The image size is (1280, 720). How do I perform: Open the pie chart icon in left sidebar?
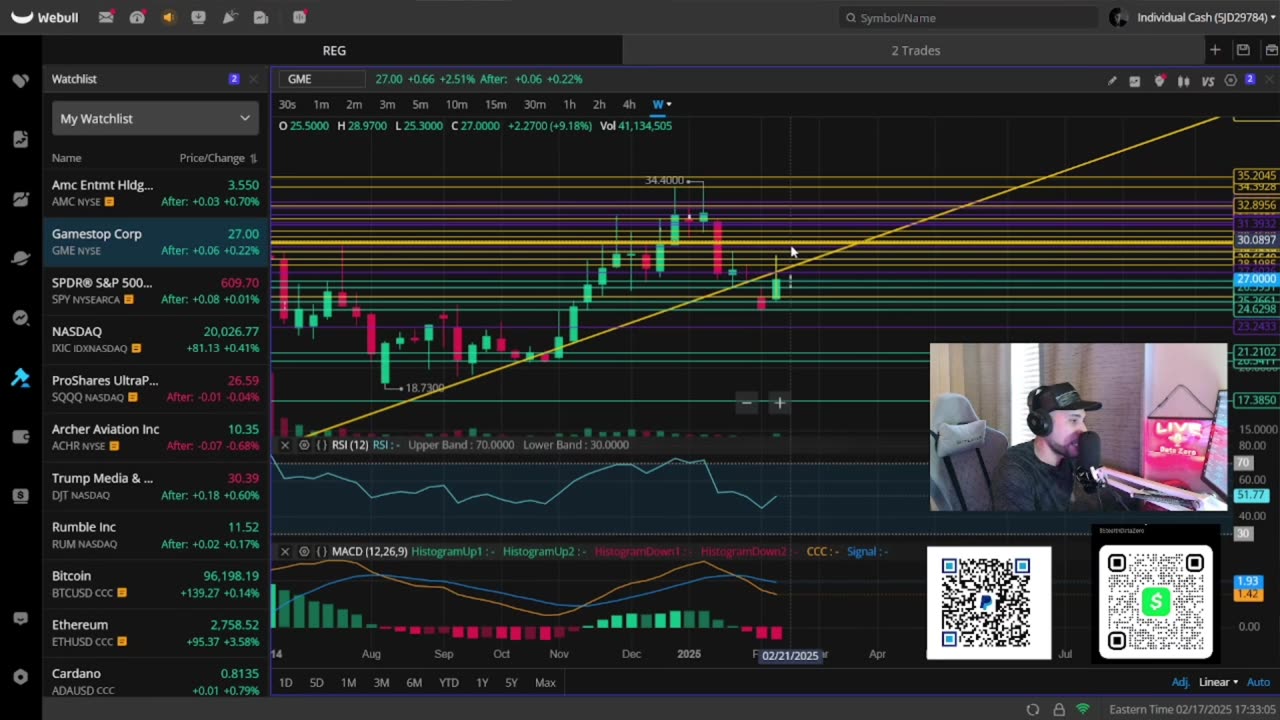[20, 199]
